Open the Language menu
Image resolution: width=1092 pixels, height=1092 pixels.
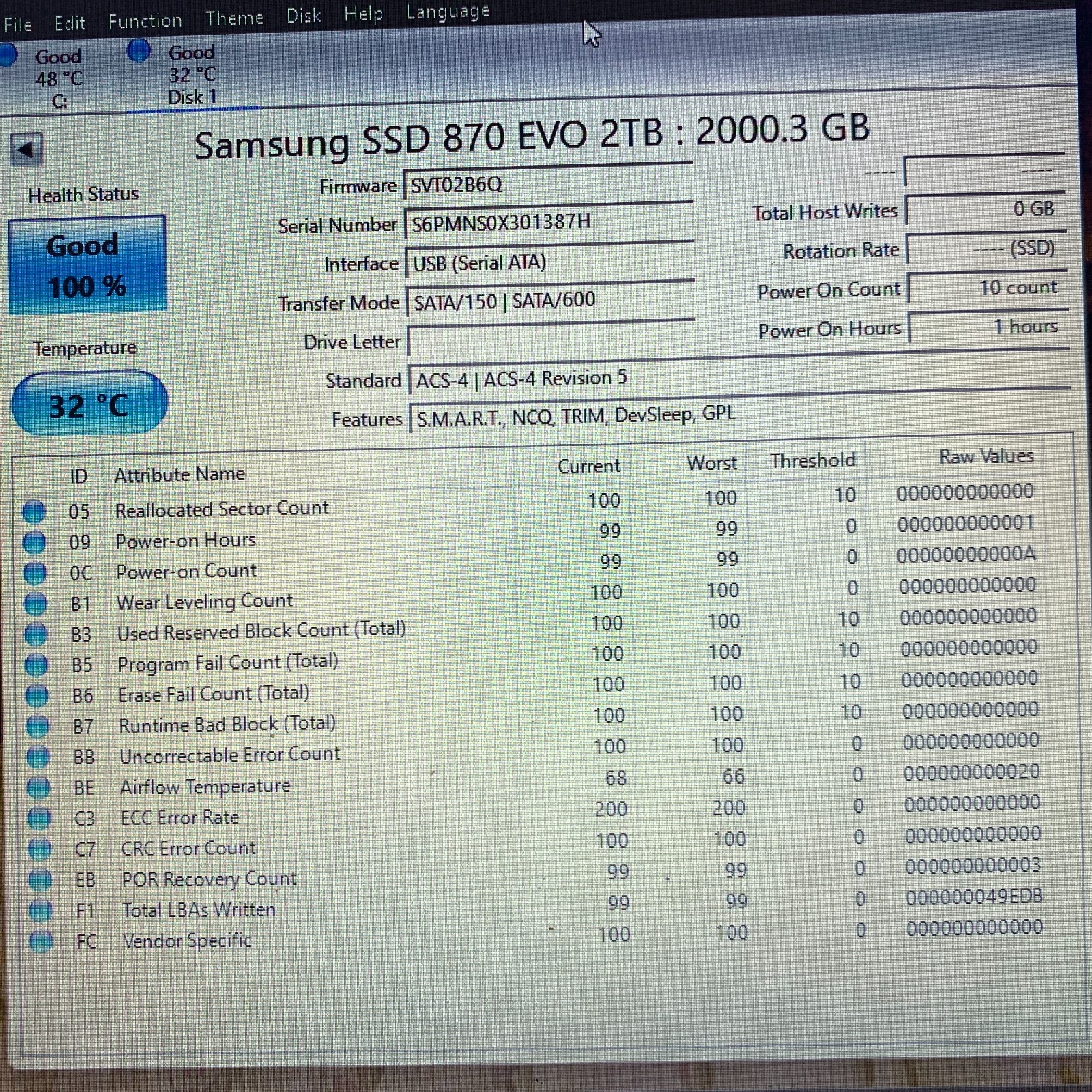[448, 12]
